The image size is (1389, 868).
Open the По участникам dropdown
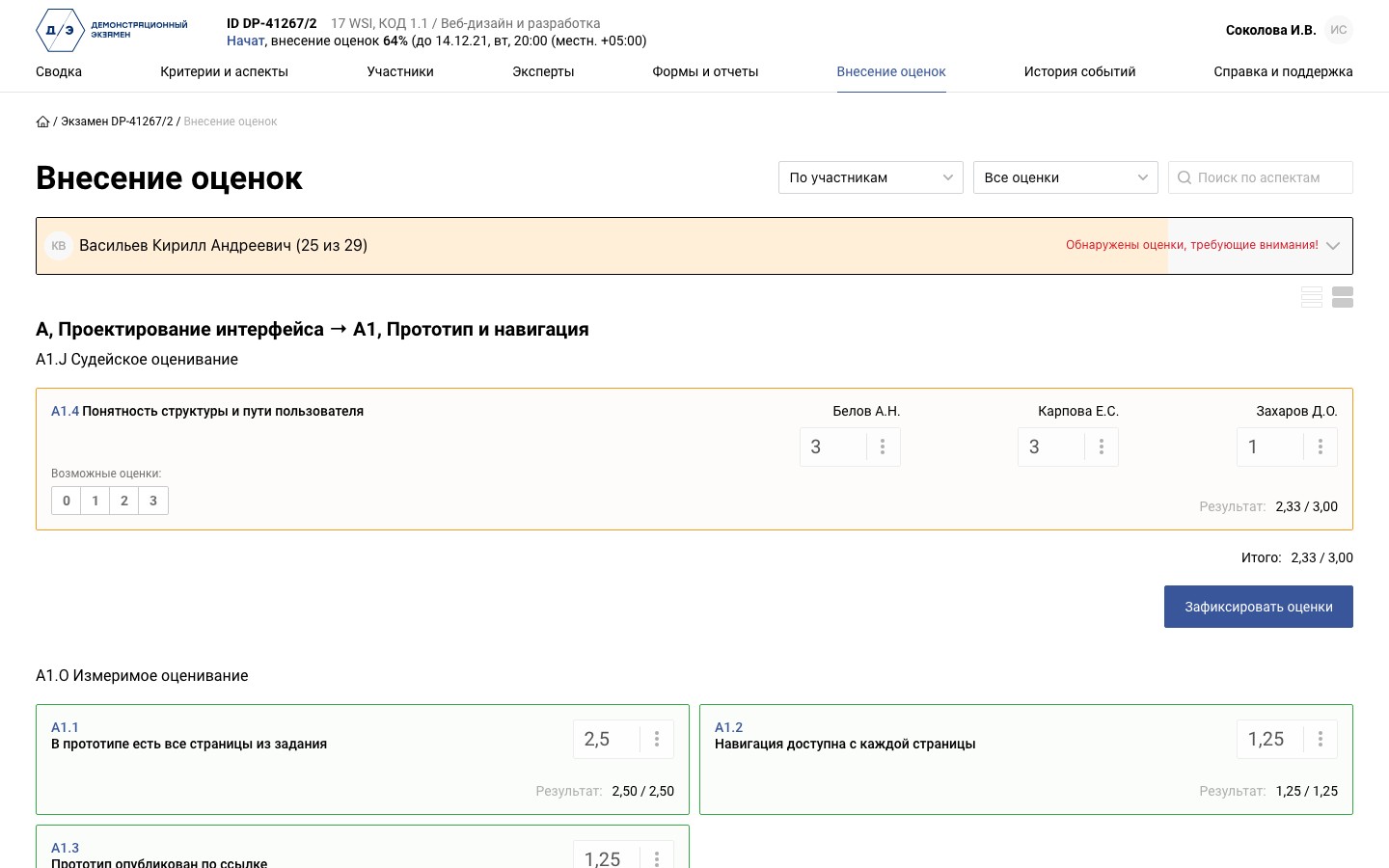click(x=871, y=177)
